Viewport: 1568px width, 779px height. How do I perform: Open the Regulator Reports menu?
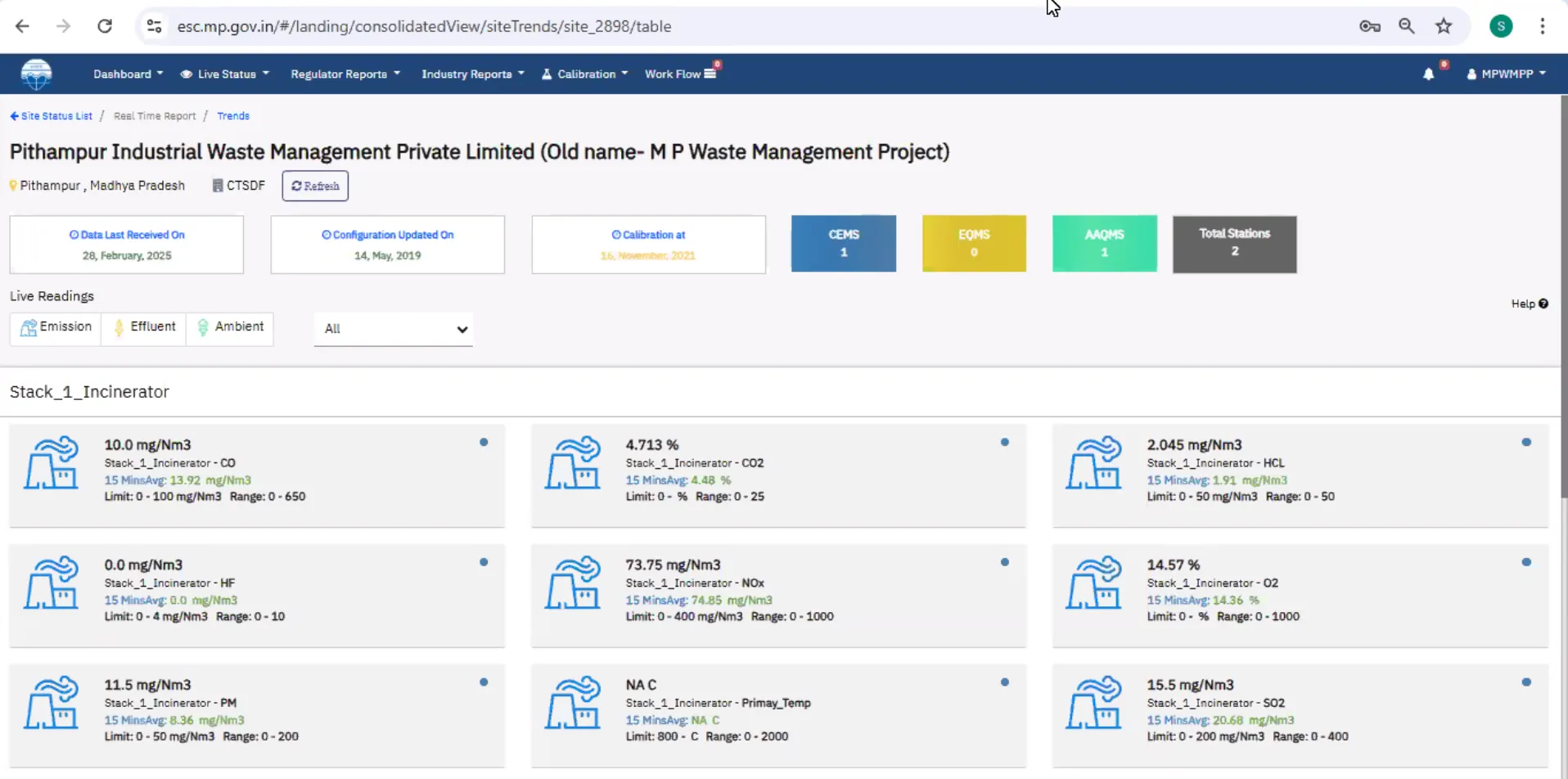click(x=345, y=74)
